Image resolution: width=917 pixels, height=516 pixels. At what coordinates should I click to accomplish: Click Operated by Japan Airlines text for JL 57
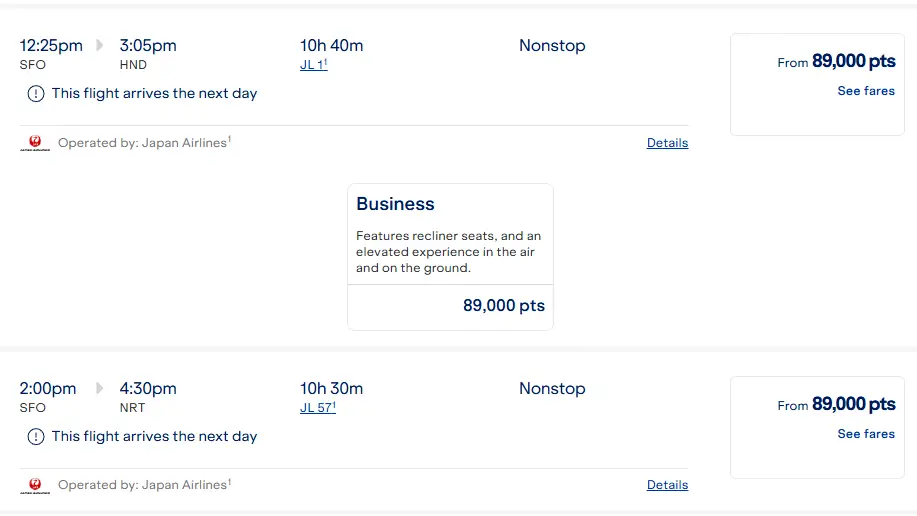pos(144,485)
